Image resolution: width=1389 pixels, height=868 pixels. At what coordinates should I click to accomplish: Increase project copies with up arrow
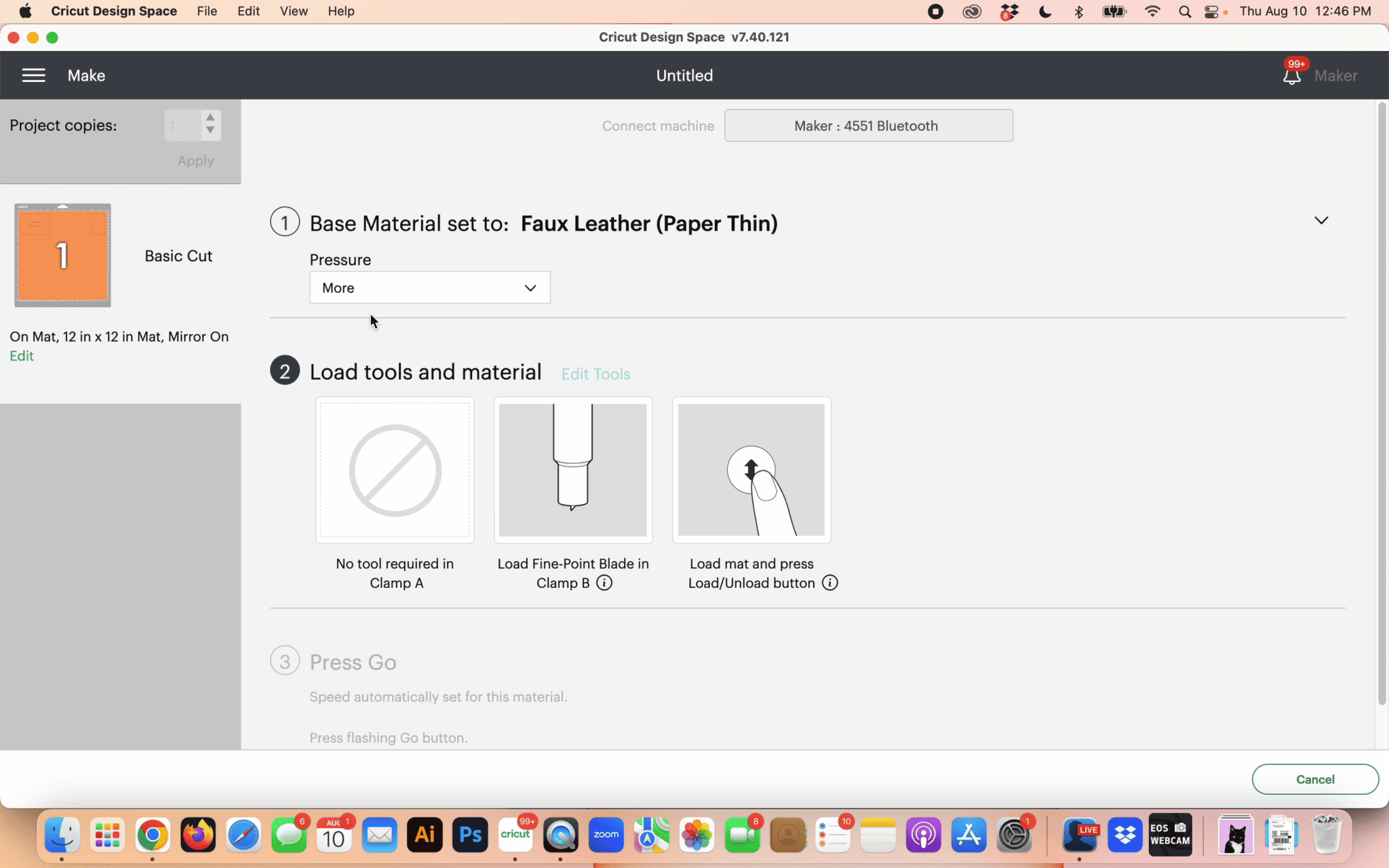pyautogui.click(x=210, y=118)
